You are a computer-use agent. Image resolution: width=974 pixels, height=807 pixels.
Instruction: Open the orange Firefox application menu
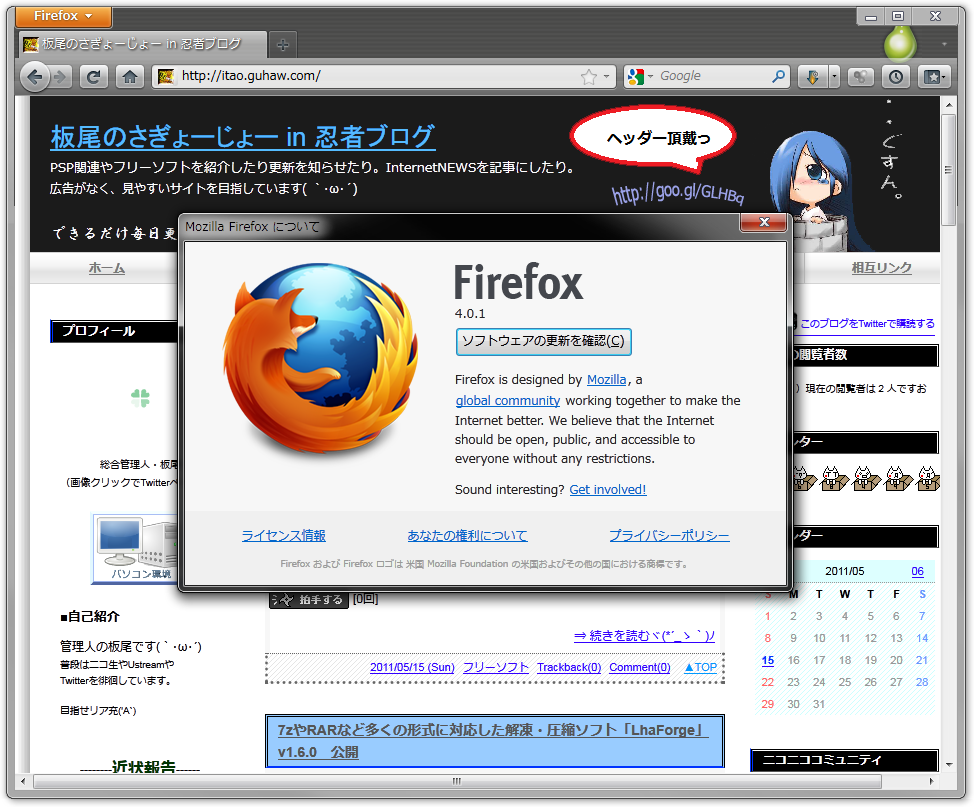(x=63, y=16)
